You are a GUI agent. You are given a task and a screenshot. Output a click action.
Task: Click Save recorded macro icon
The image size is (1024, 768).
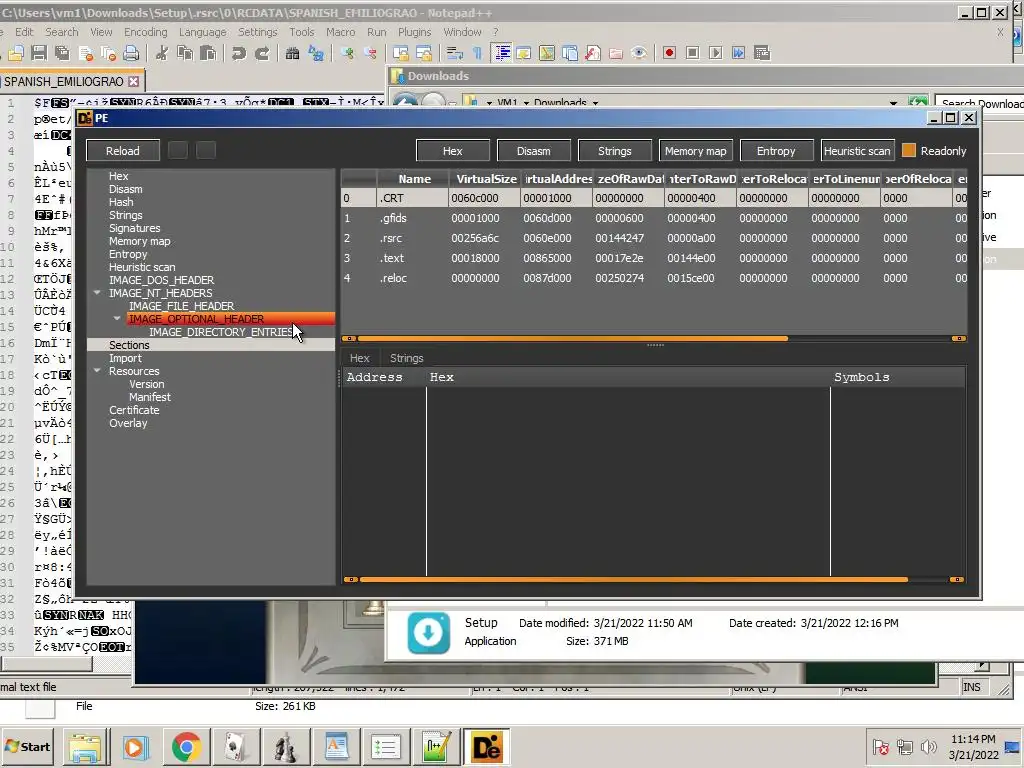pyautogui.click(x=762, y=54)
